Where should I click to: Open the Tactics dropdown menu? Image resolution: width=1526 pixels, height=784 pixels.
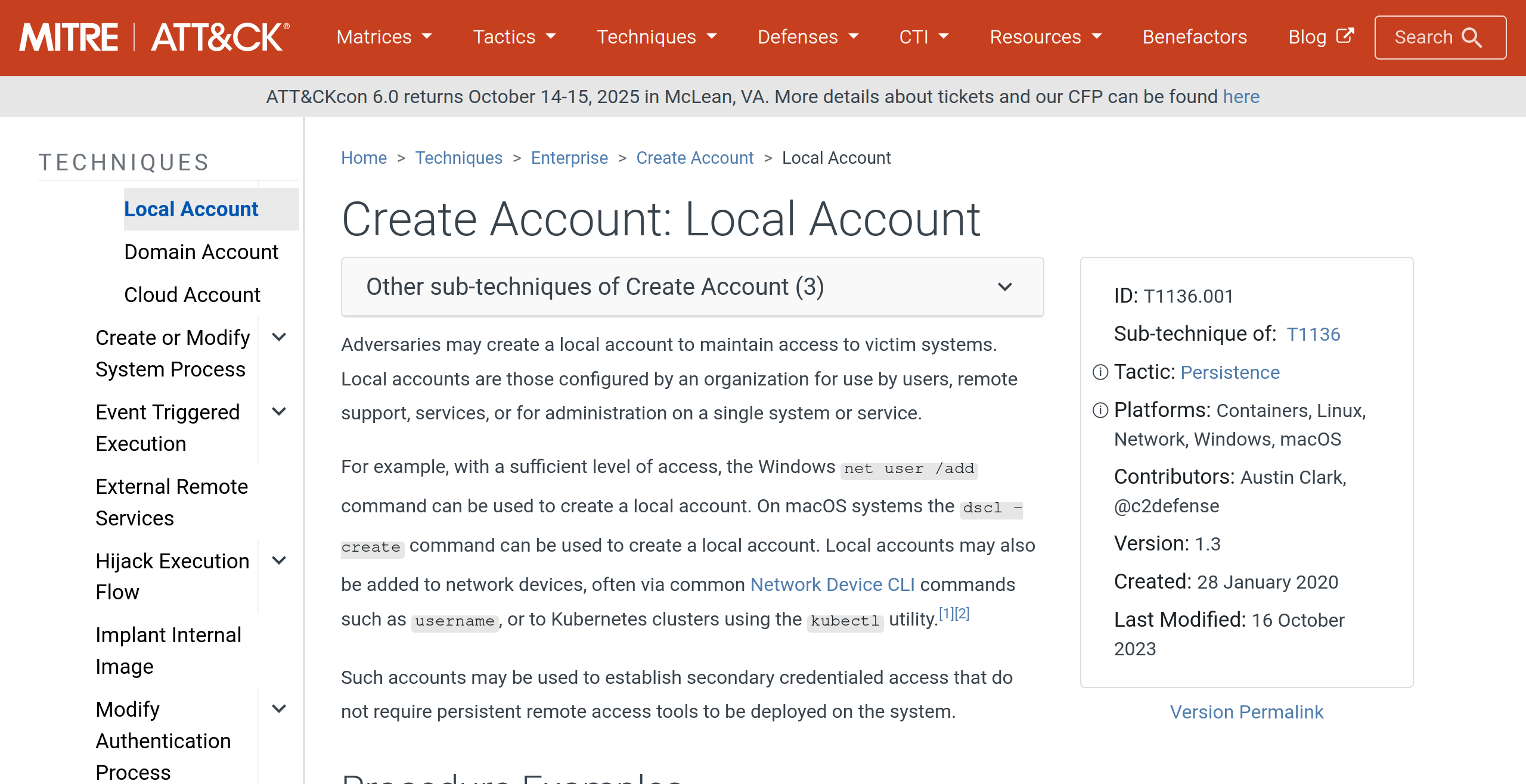(514, 37)
